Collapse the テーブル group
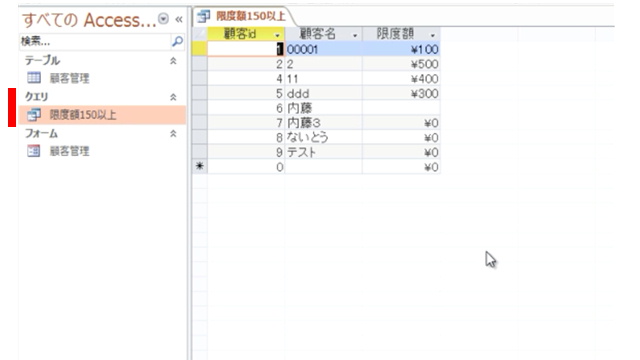 [x=173, y=61]
